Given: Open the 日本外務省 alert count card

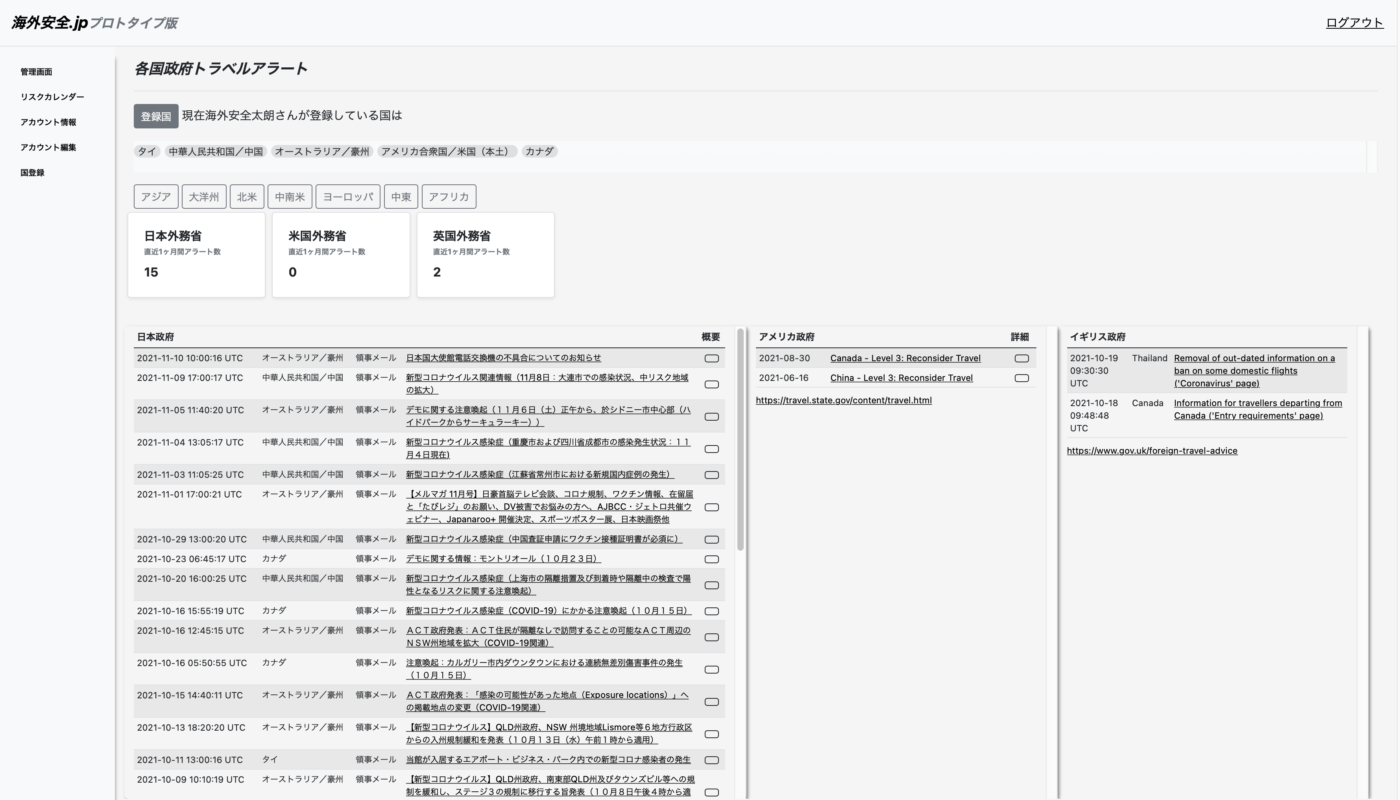Looking at the screenshot, I should click(x=197, y=254).
